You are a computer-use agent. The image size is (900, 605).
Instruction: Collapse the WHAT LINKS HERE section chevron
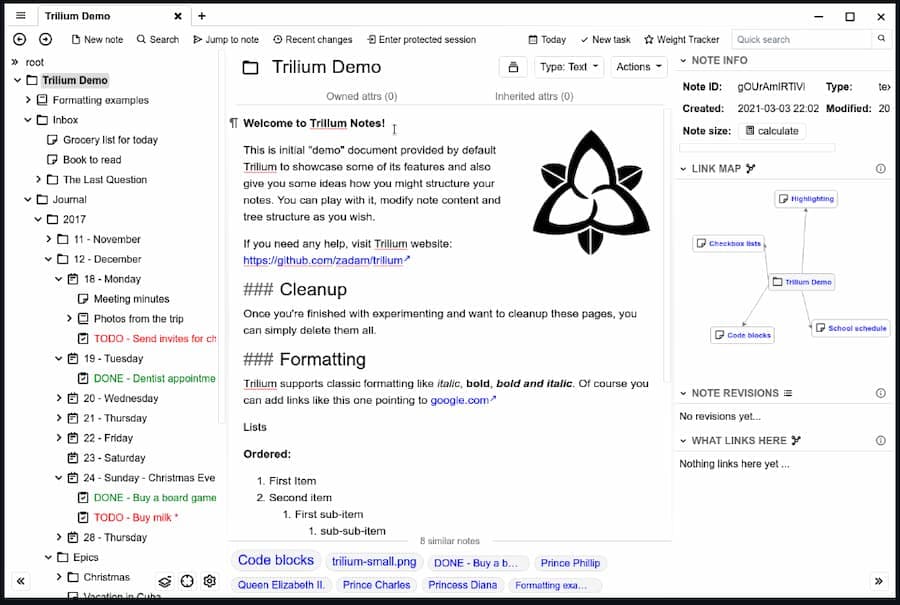[683, 441]
